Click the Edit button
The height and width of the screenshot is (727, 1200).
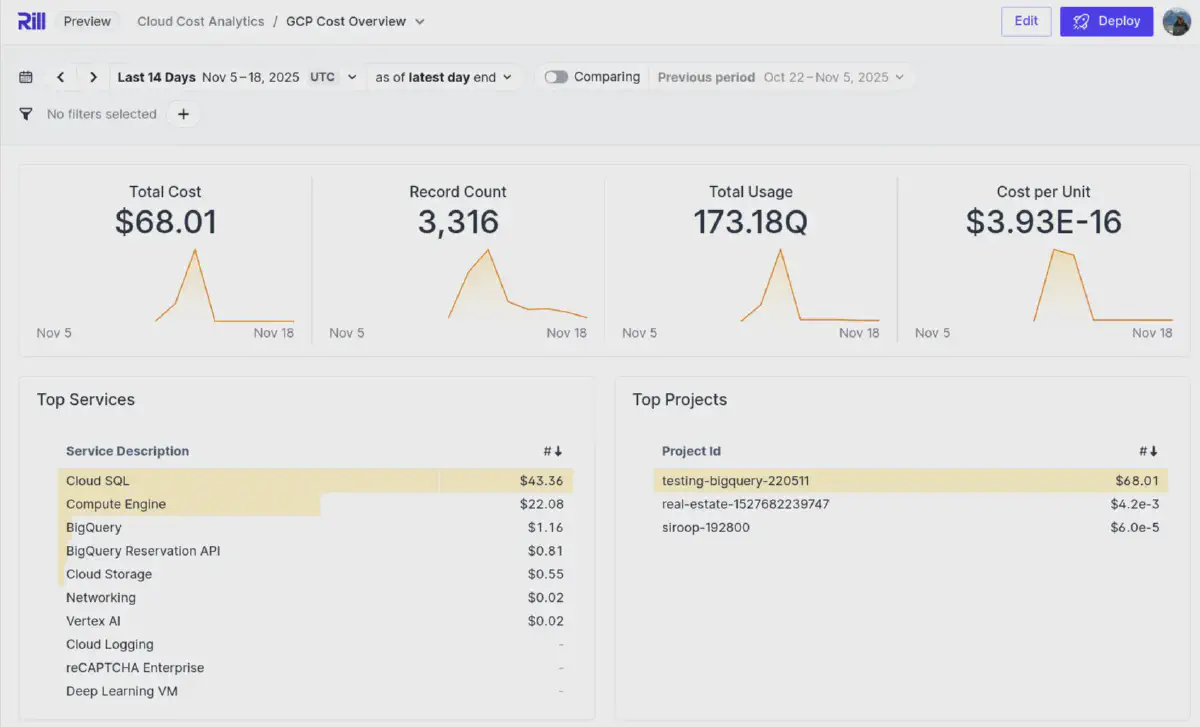(1026, 21)
